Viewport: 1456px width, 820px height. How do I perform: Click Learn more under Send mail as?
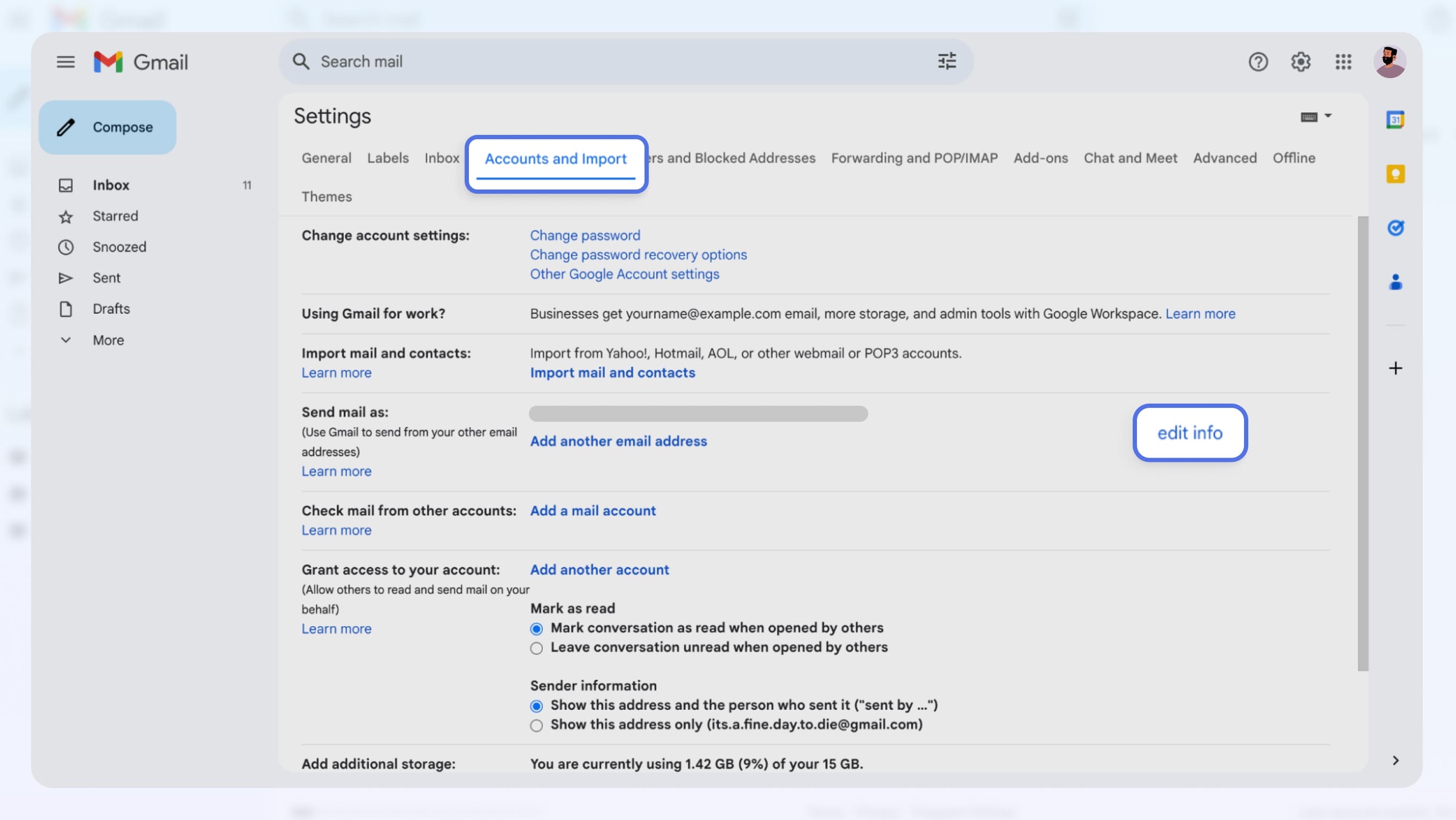click(x=336, y=472)
